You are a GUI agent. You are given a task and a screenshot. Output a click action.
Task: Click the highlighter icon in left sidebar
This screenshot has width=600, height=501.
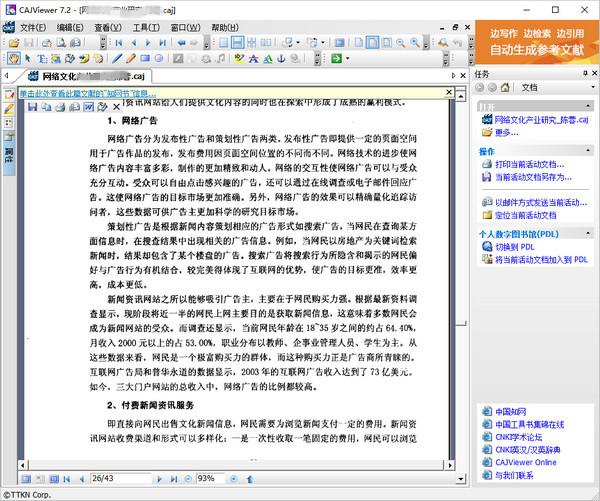tap(9, 109)
